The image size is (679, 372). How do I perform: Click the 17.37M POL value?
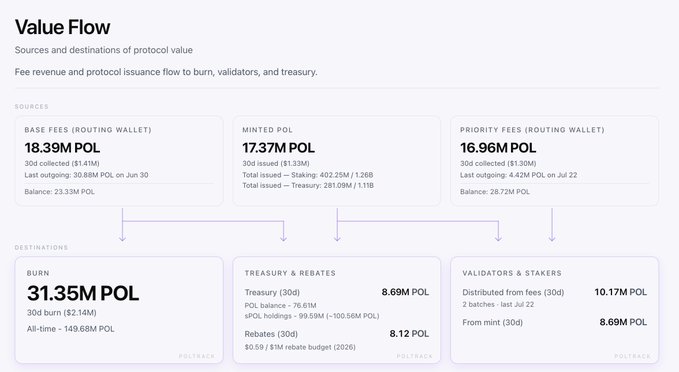point(278,148)
